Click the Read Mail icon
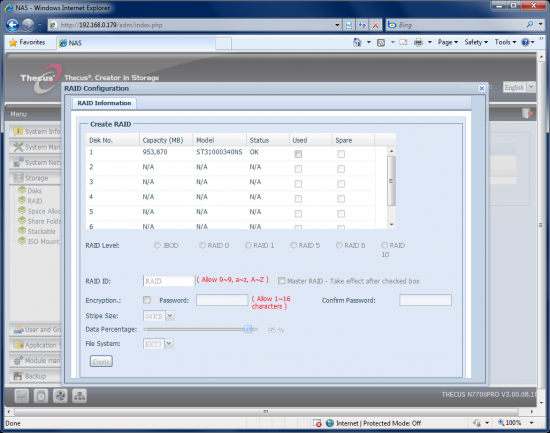550x433 pixels. pos(403,42)
